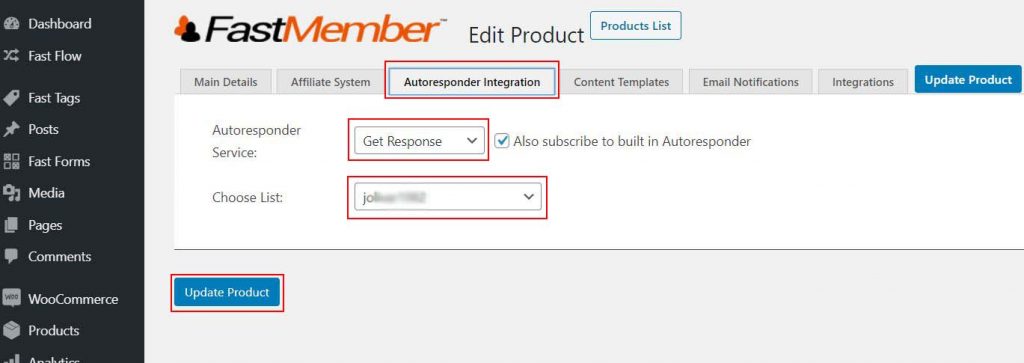The height and width of the screenshot is (363, 1024).
Task: Click the WooCommerce logo icon
Action: 10,299
